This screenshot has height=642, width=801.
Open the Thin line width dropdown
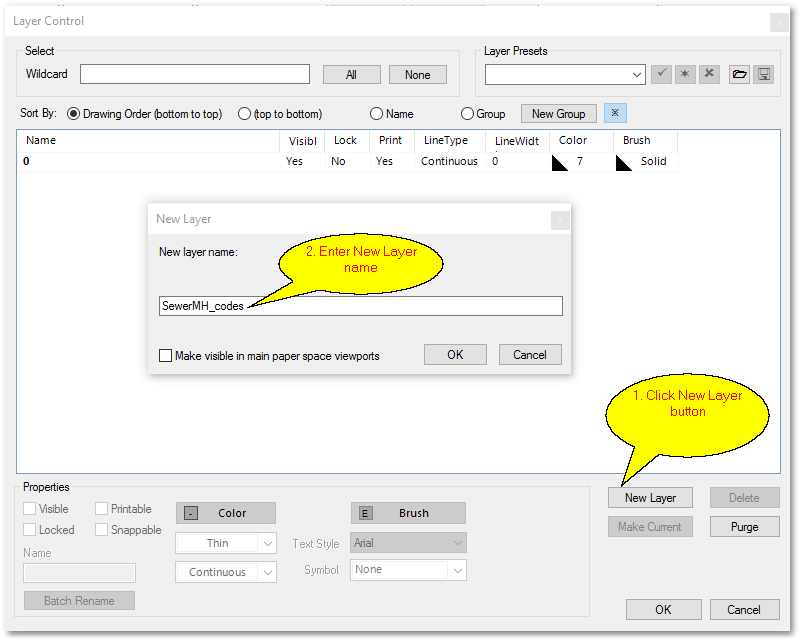[268, 543]
